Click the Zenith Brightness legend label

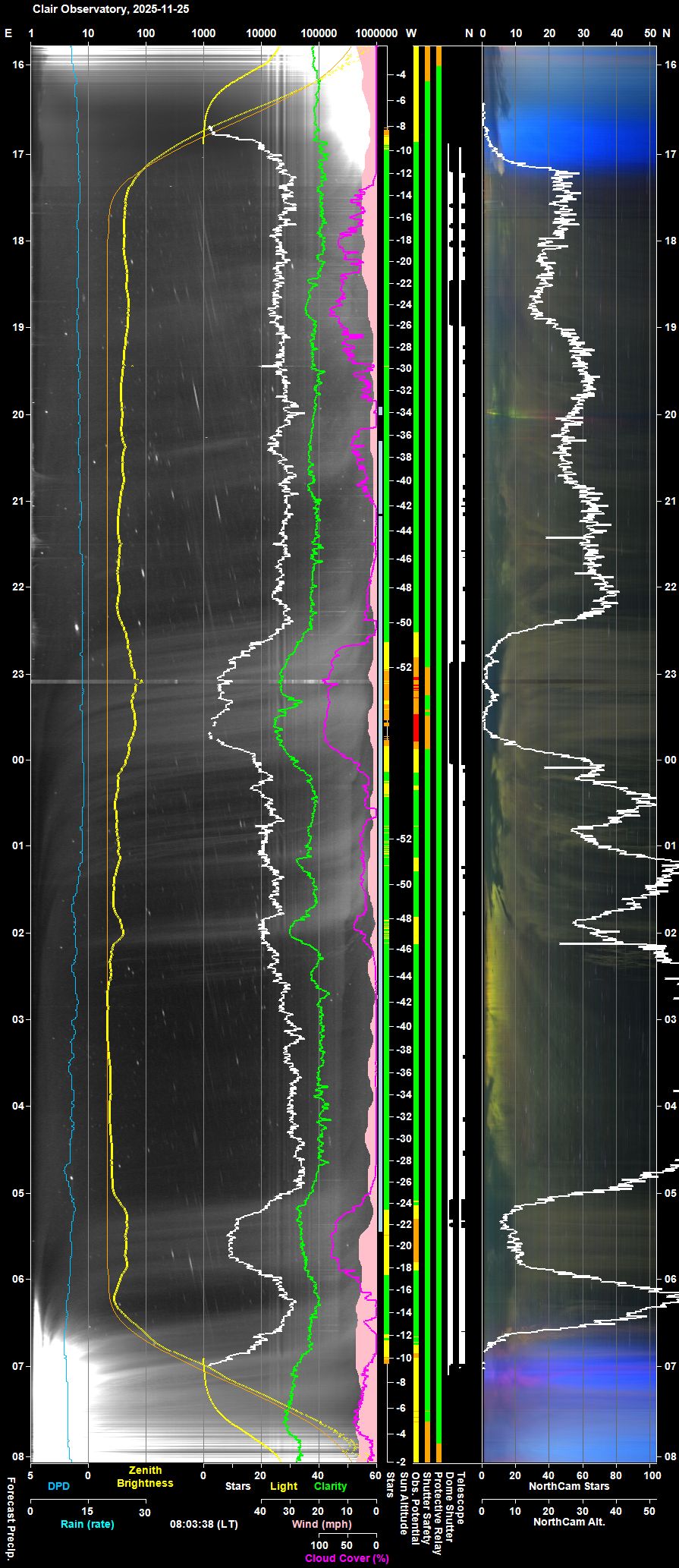coord(145,1477)
